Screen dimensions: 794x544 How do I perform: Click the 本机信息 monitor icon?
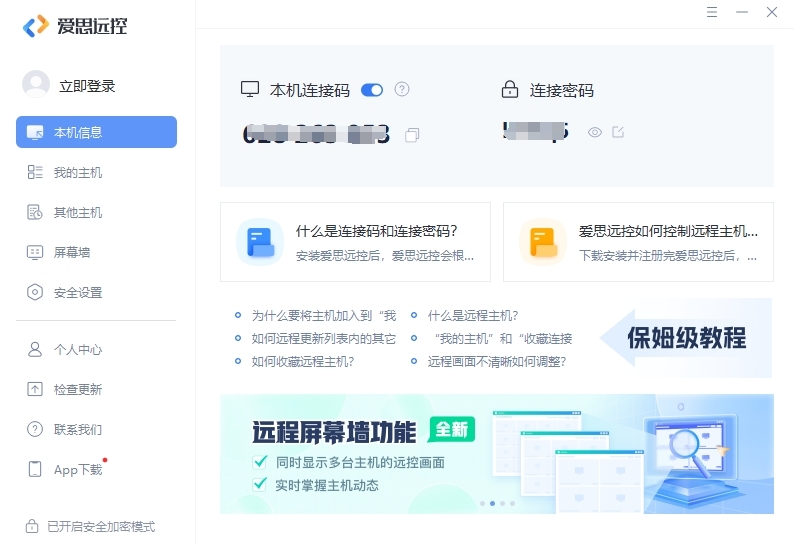tap(35, 132)
